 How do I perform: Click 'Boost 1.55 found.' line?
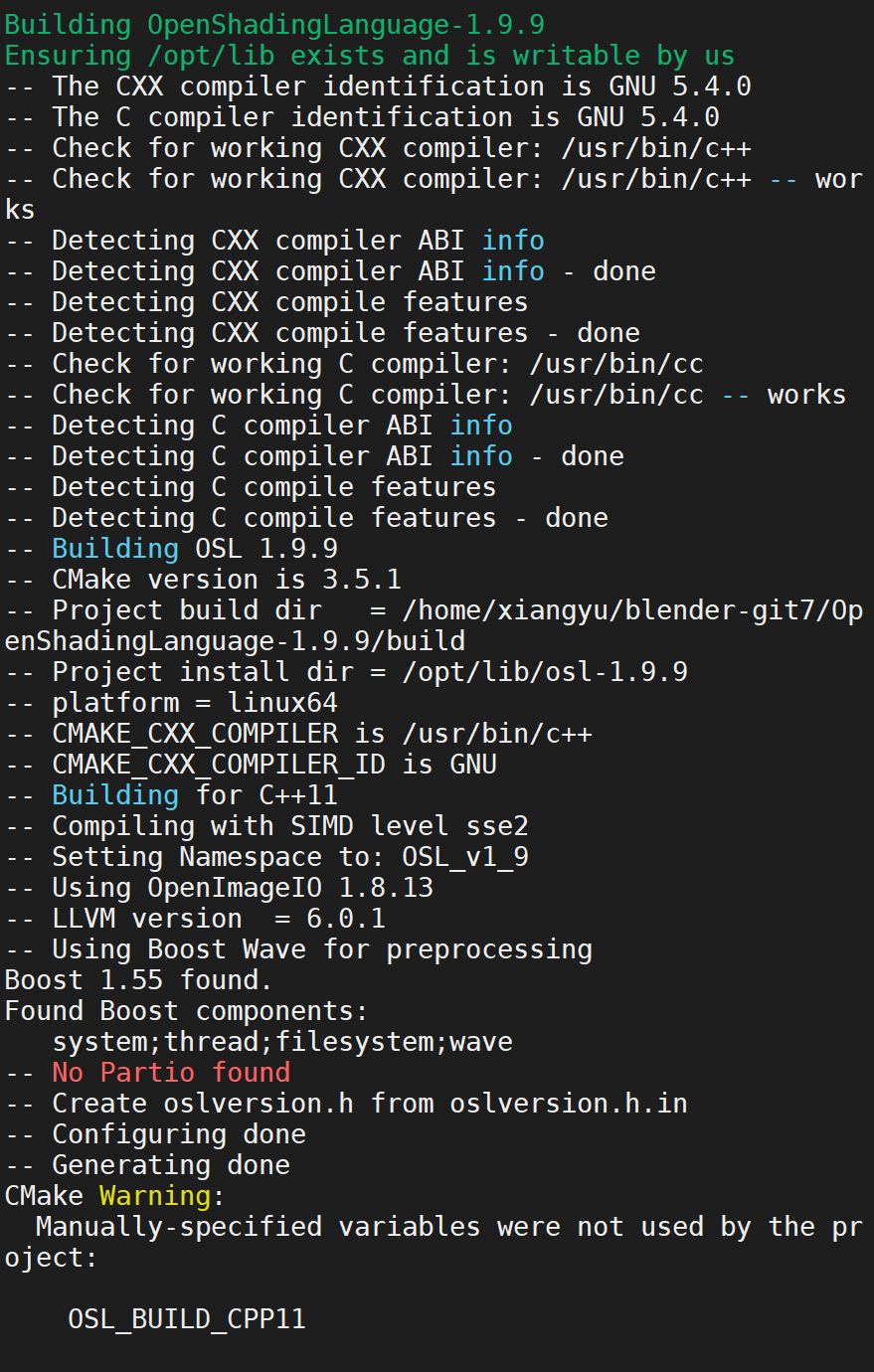(139, 980)
